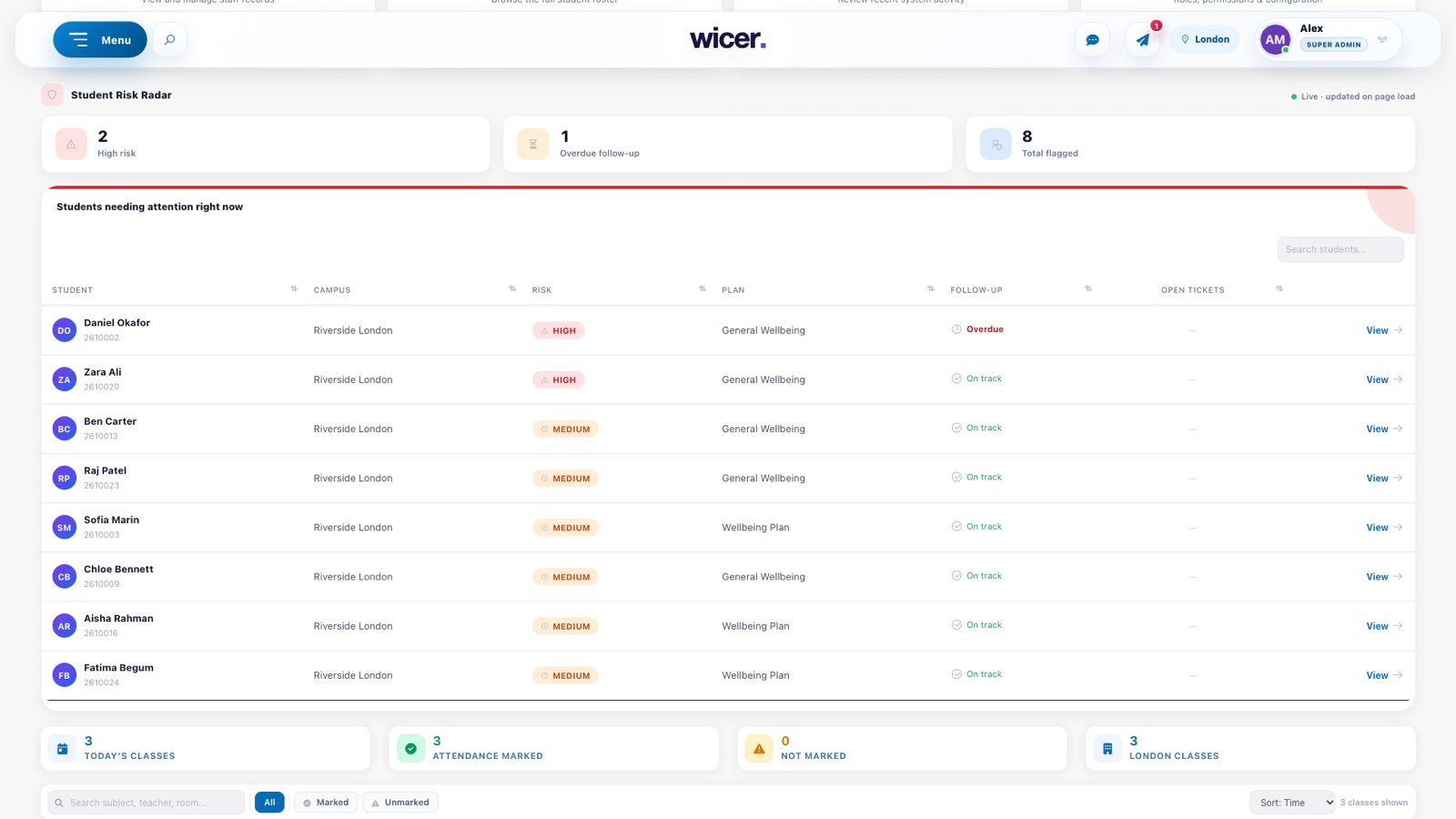Image resolution: width=1456 pixels, height=819 pixels.
Task: Click the Search students field
Action: tap(1340, 249)
